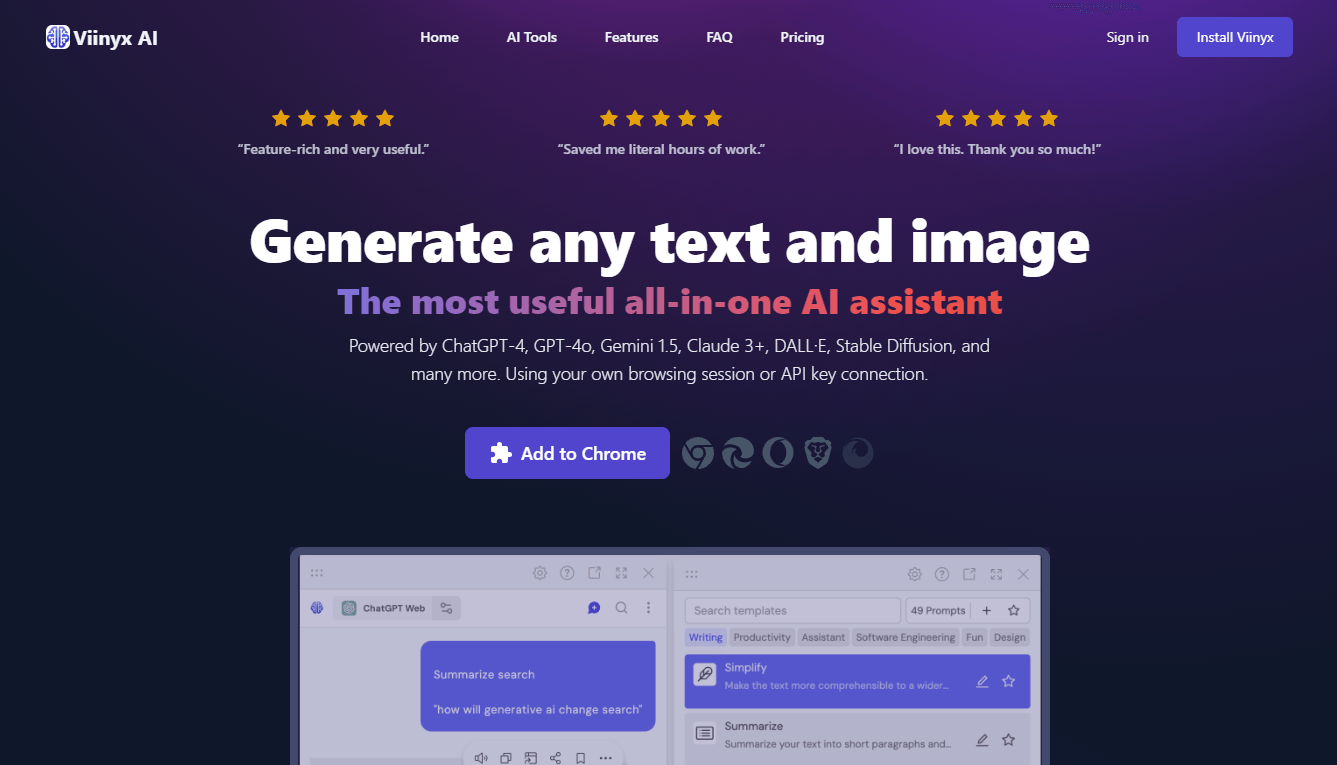The image size is (1337, 765).
Task: Start a new chat with the bubble icon
Action: [x=594, y=607]
